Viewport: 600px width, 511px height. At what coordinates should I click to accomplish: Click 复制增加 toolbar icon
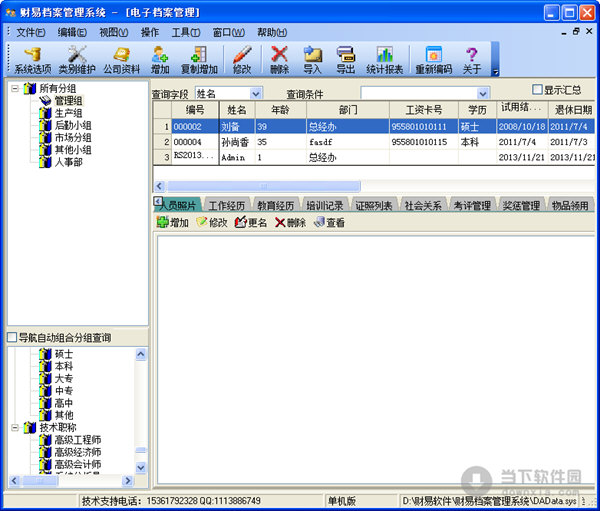[199, 60]
